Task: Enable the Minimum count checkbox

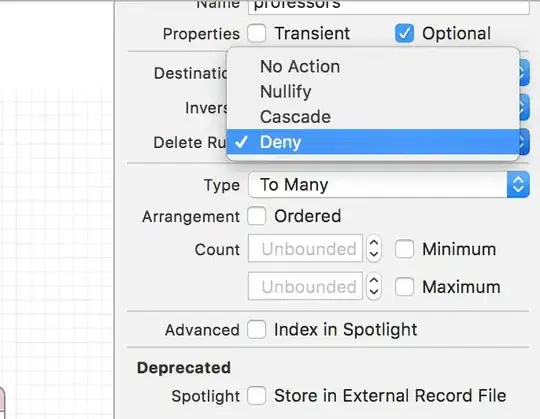Action: click(404, 249)
